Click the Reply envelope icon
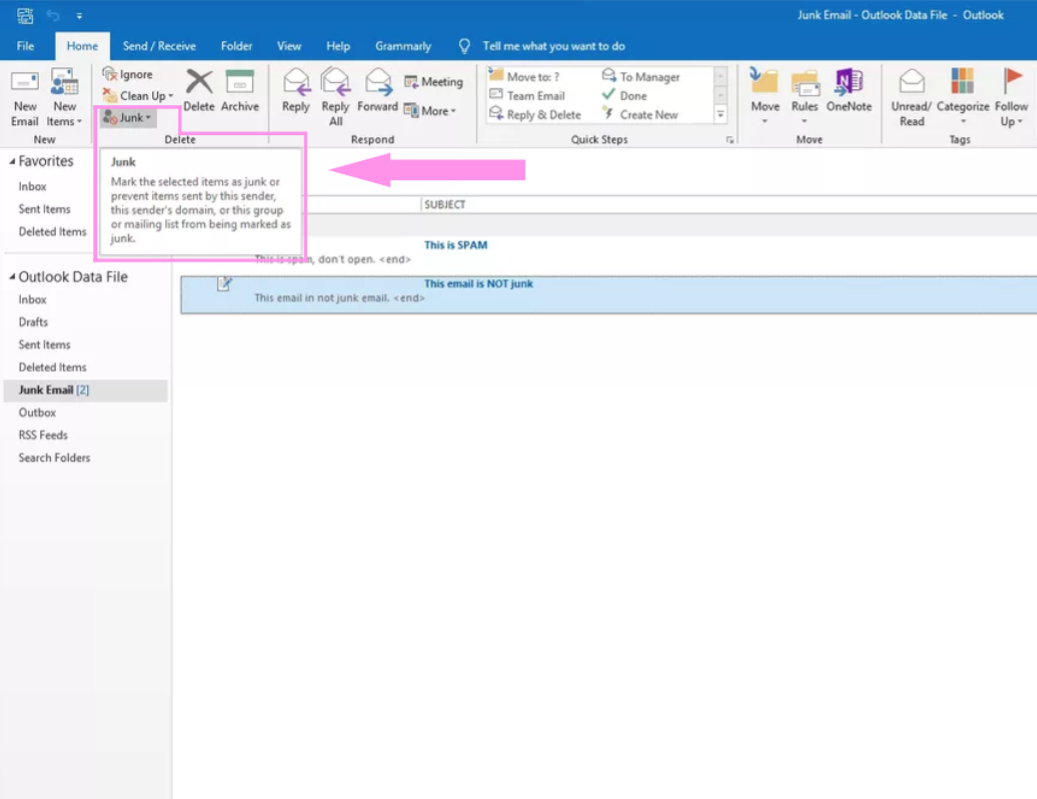Screen dimensions: 1037x799 (296, 83)
